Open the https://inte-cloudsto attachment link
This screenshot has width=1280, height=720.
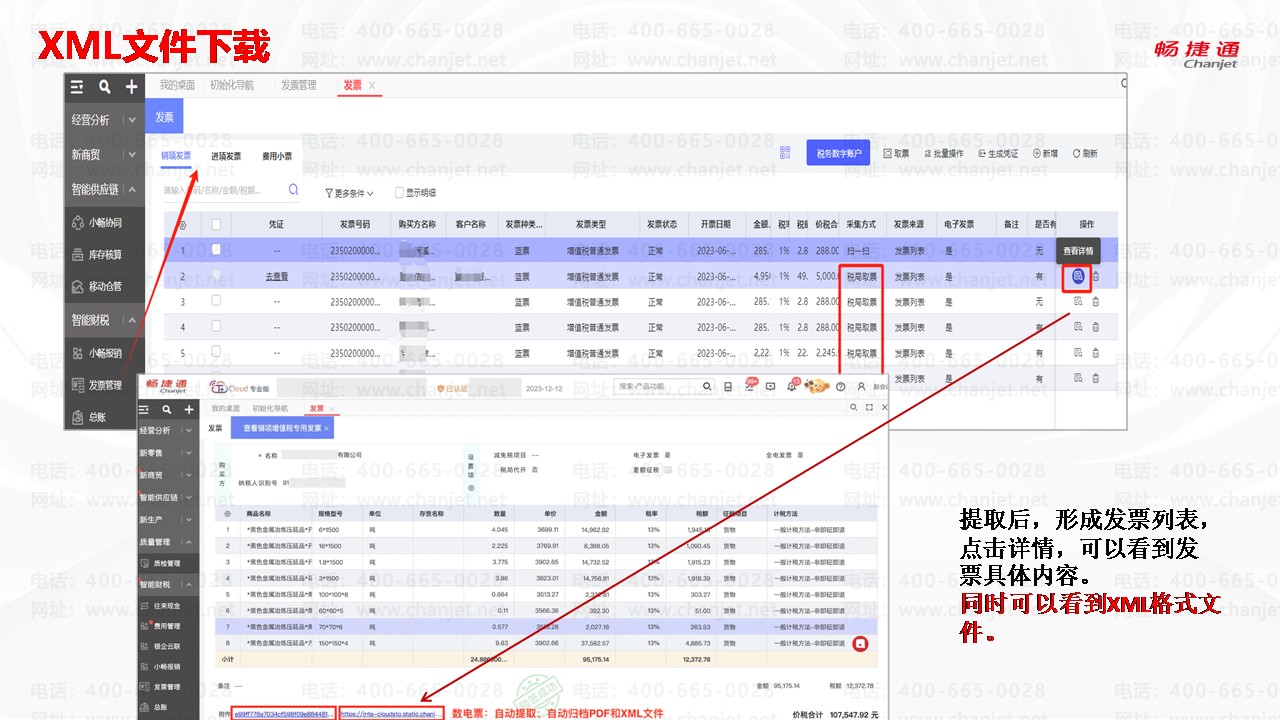[390, 714]
